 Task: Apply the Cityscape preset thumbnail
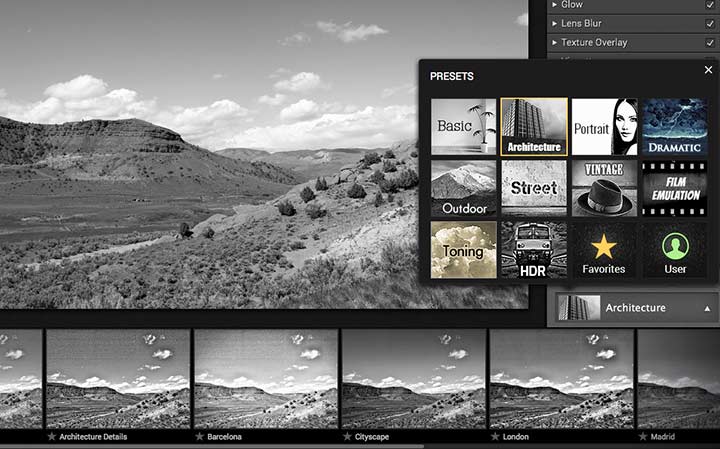click(414, 379)
